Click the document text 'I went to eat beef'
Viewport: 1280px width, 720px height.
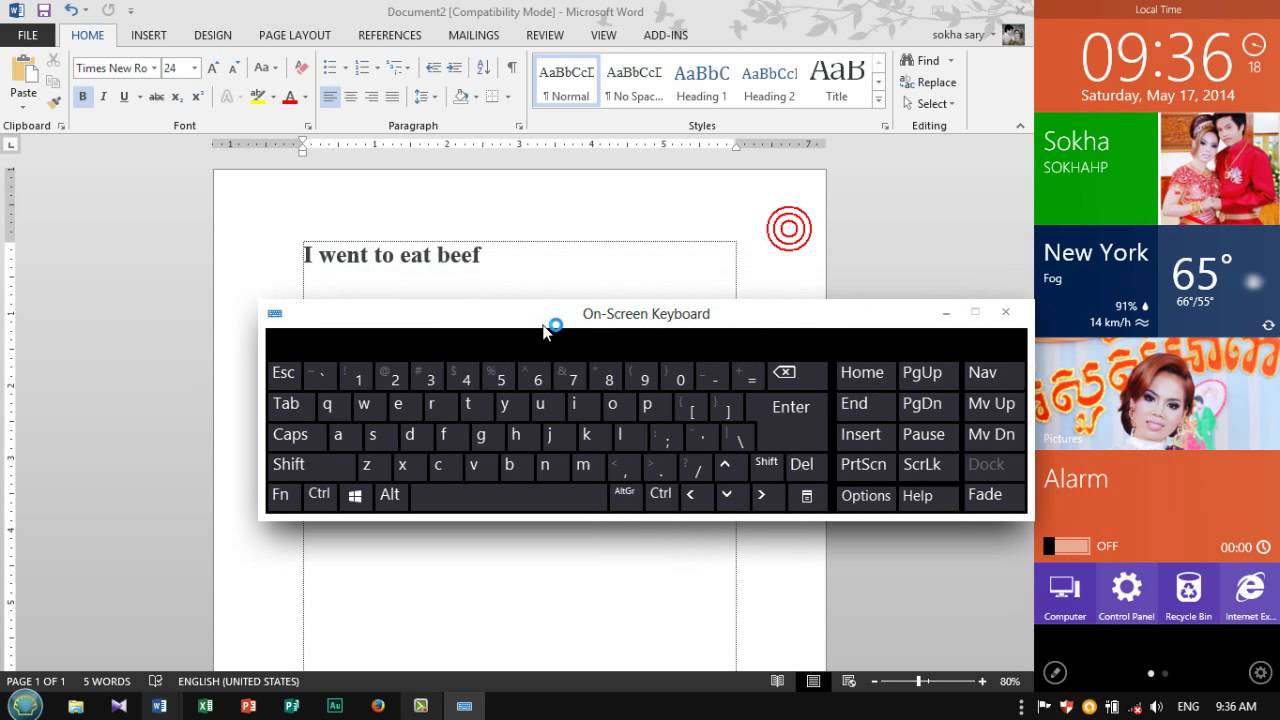(x=392, y=255)
